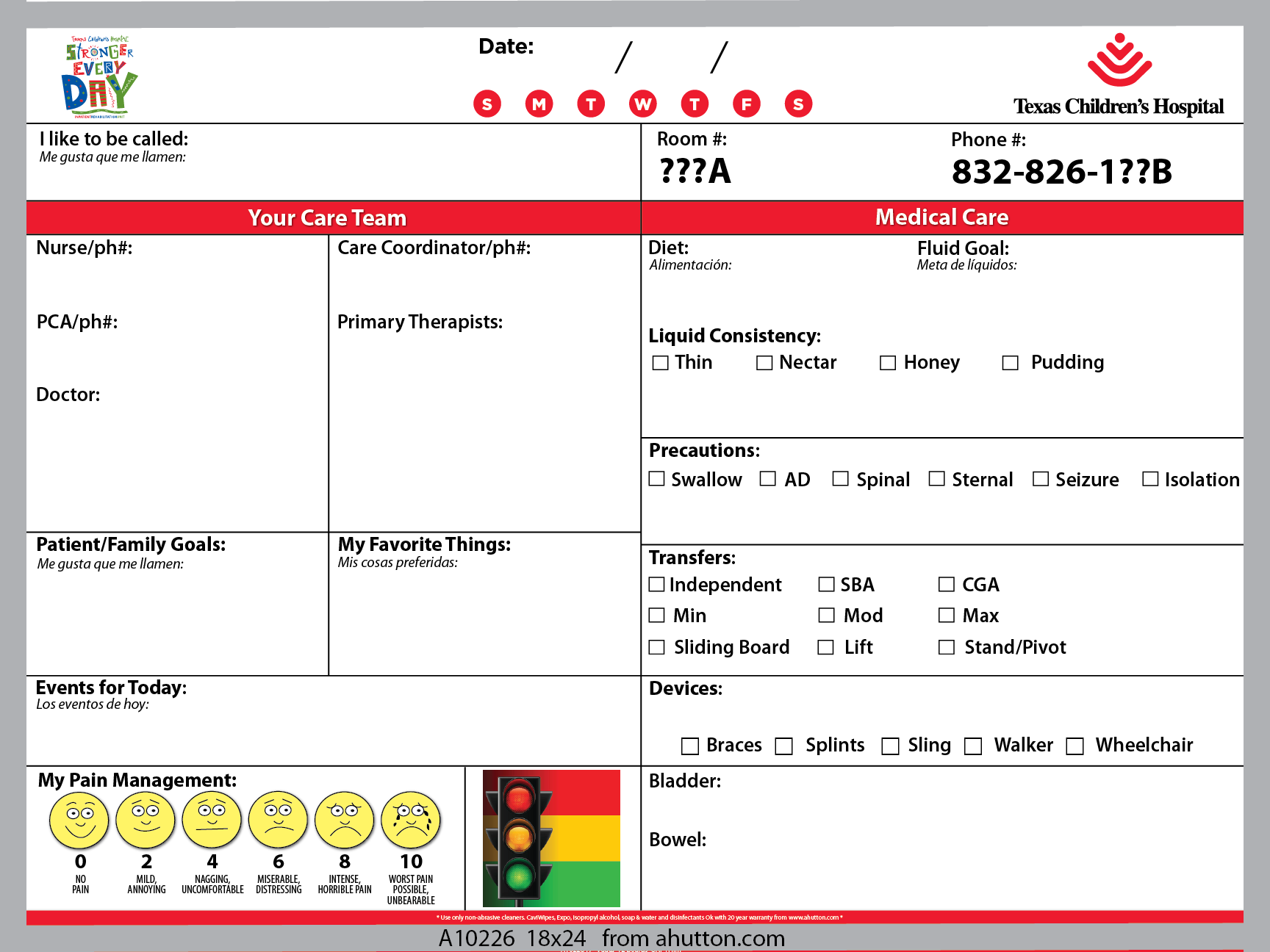Click the phone number '832-826-1??B'

coord(1062,172)
